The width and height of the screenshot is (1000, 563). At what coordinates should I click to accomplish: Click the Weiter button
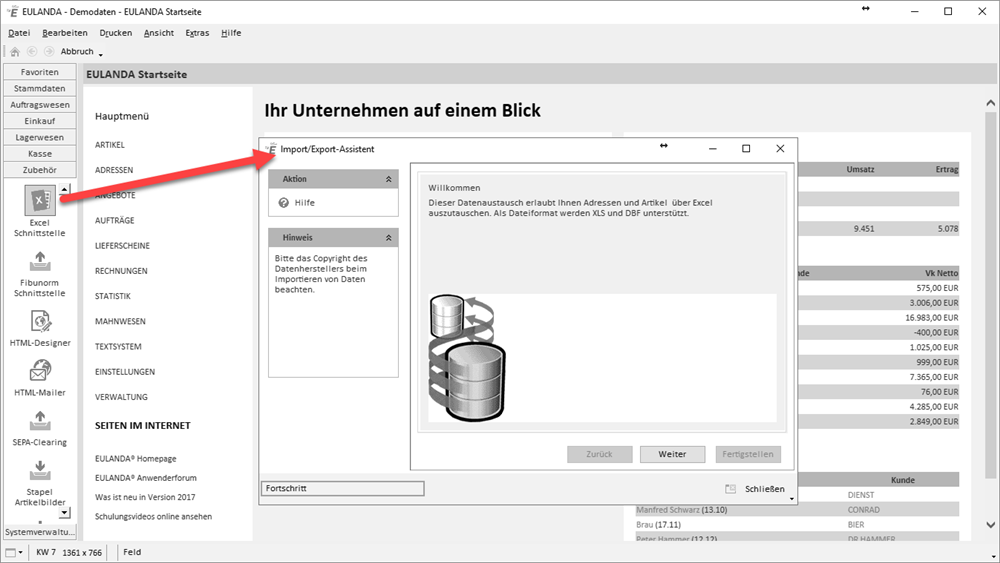(x=672, y=454)
